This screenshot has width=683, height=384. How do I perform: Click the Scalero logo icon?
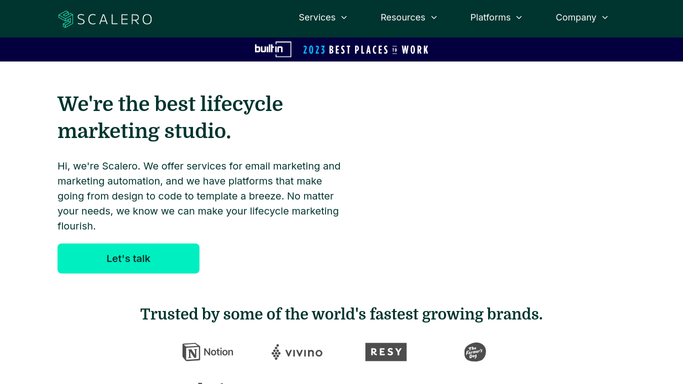click(x=66, y=19)
